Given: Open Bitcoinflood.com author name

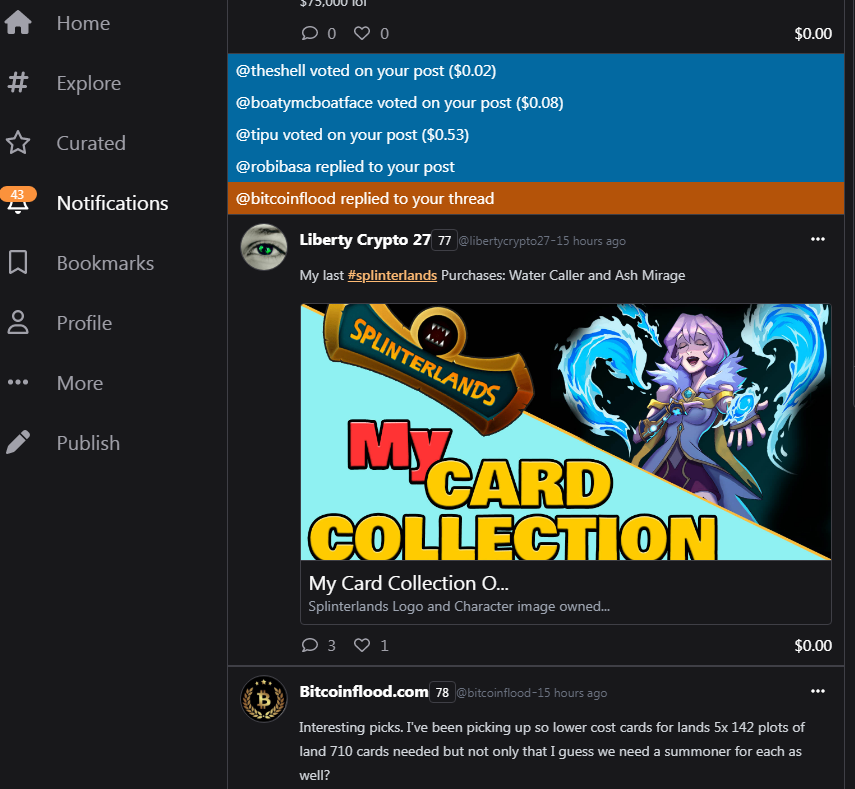Looking at the screenshot, I should coord(364,692).
